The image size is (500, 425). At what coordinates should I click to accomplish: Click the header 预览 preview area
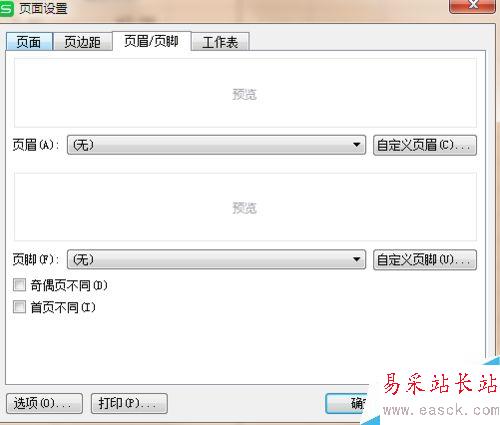click(245, 93)
